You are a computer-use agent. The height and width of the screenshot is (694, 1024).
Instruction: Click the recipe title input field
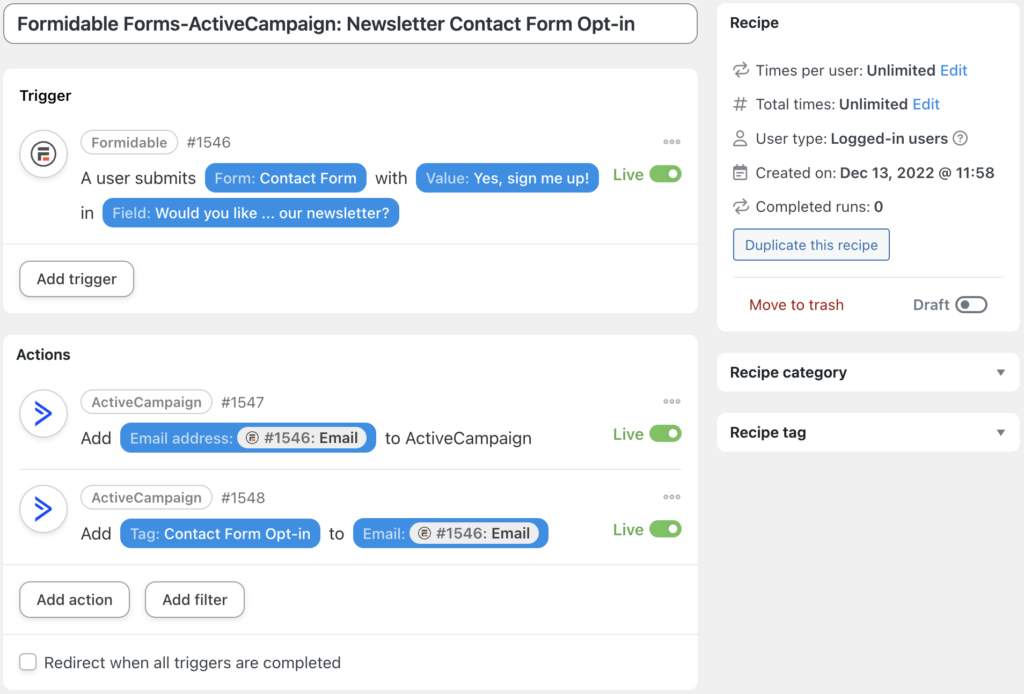coord(350,23)
